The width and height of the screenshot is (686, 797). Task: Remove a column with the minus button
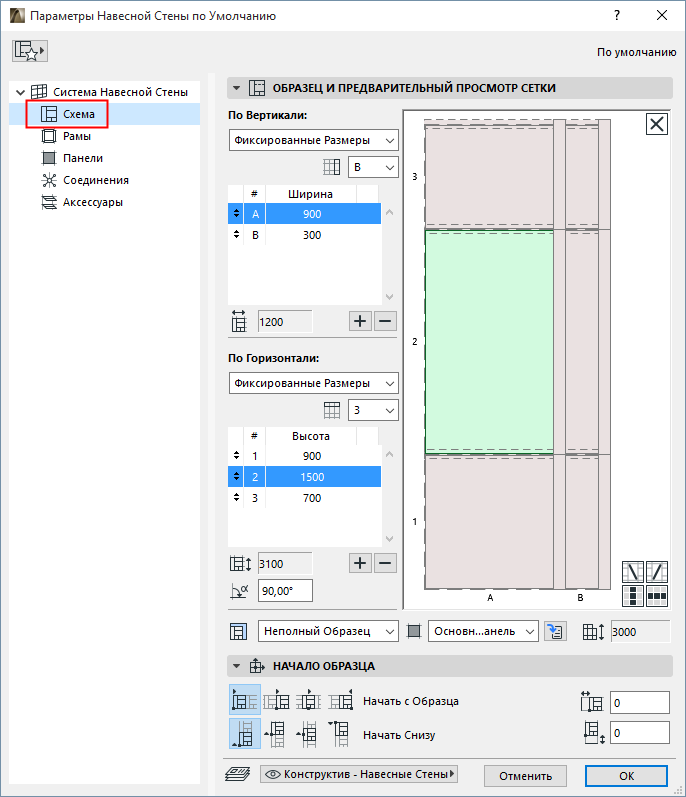pos(385,321)
